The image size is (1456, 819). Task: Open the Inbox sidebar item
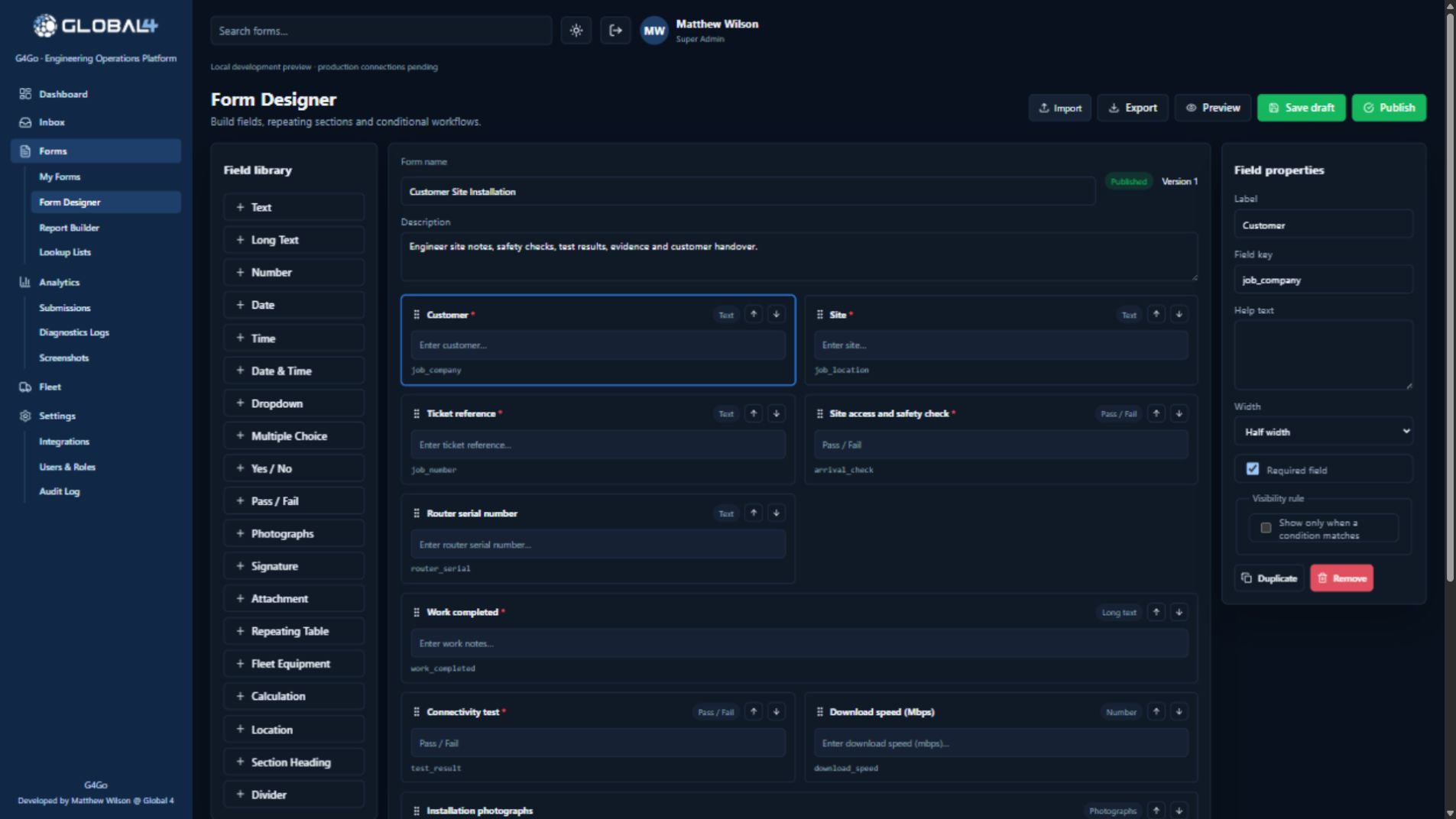(x=96, y=122)
